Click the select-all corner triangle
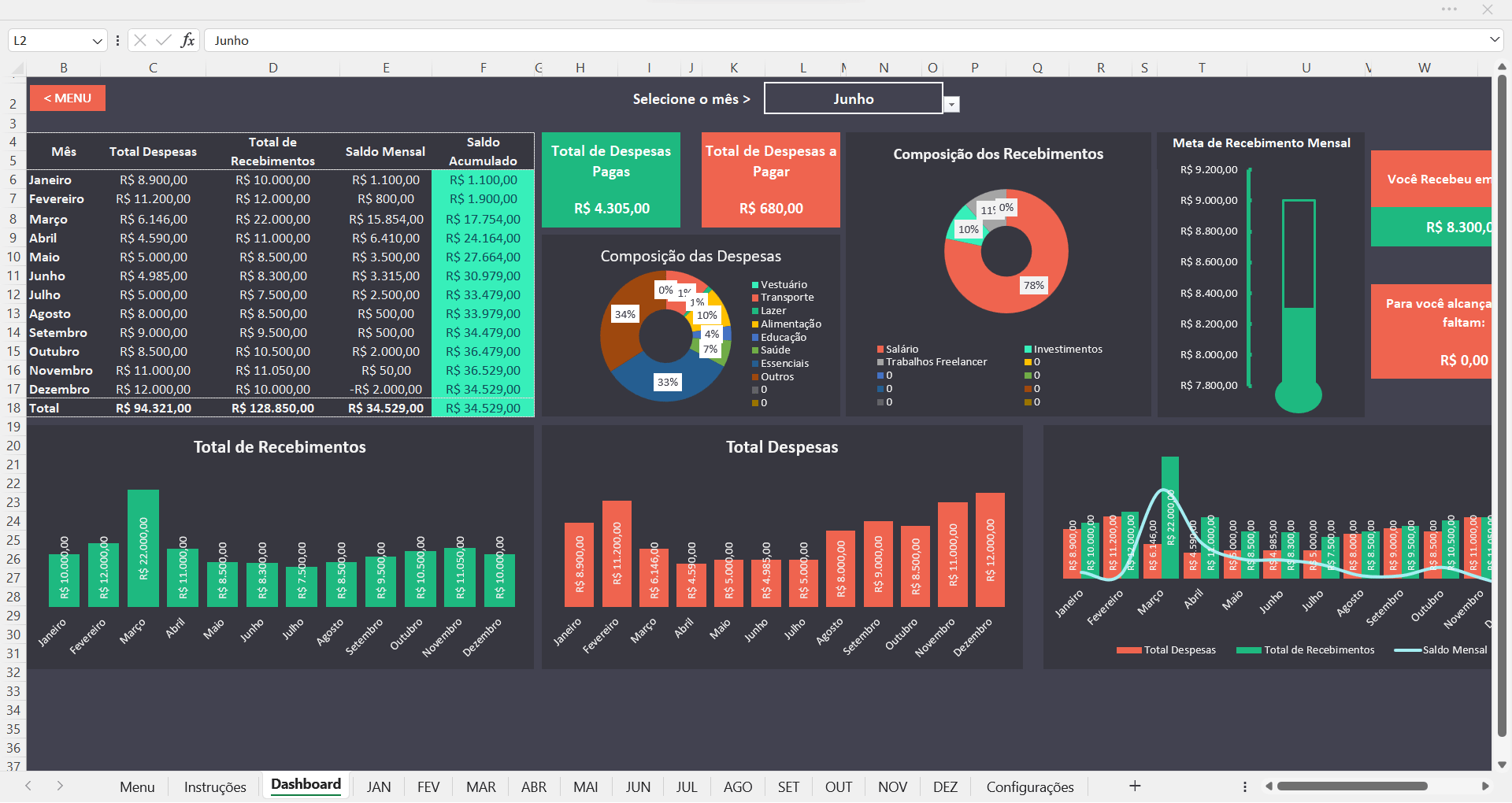 pyautogui.click(x=17, y=68)
